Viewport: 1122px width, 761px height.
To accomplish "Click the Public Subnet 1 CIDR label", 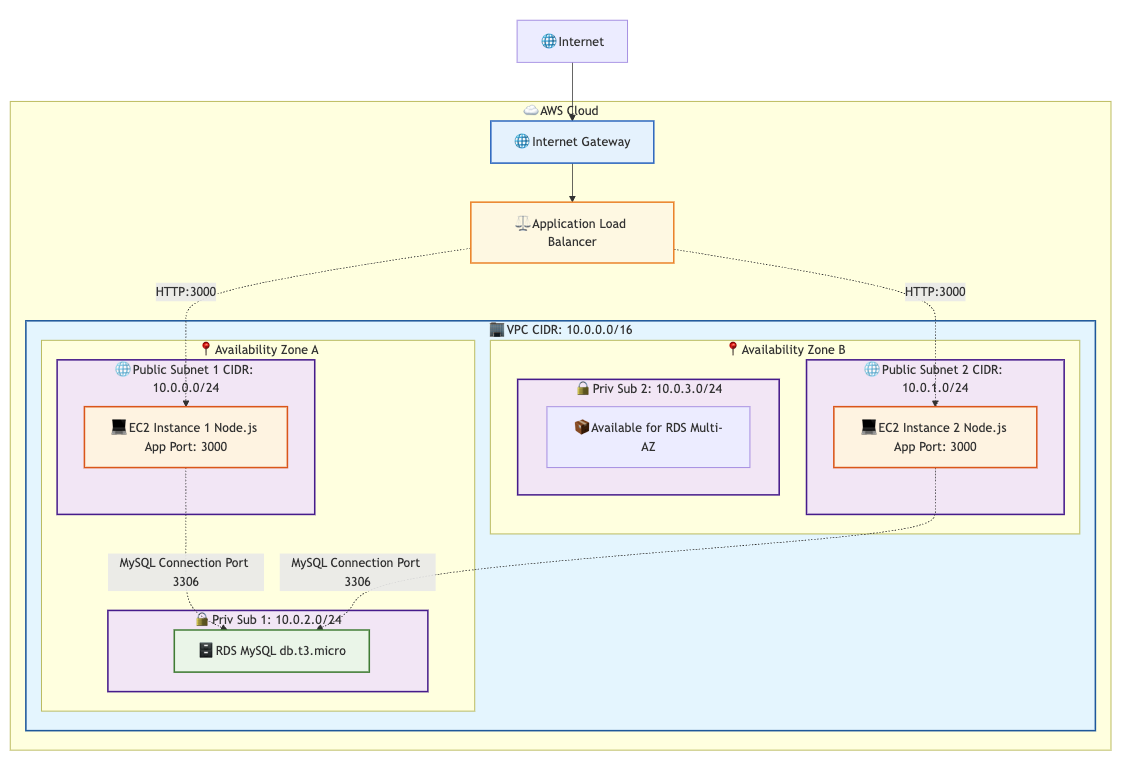I will coord(186,378).
